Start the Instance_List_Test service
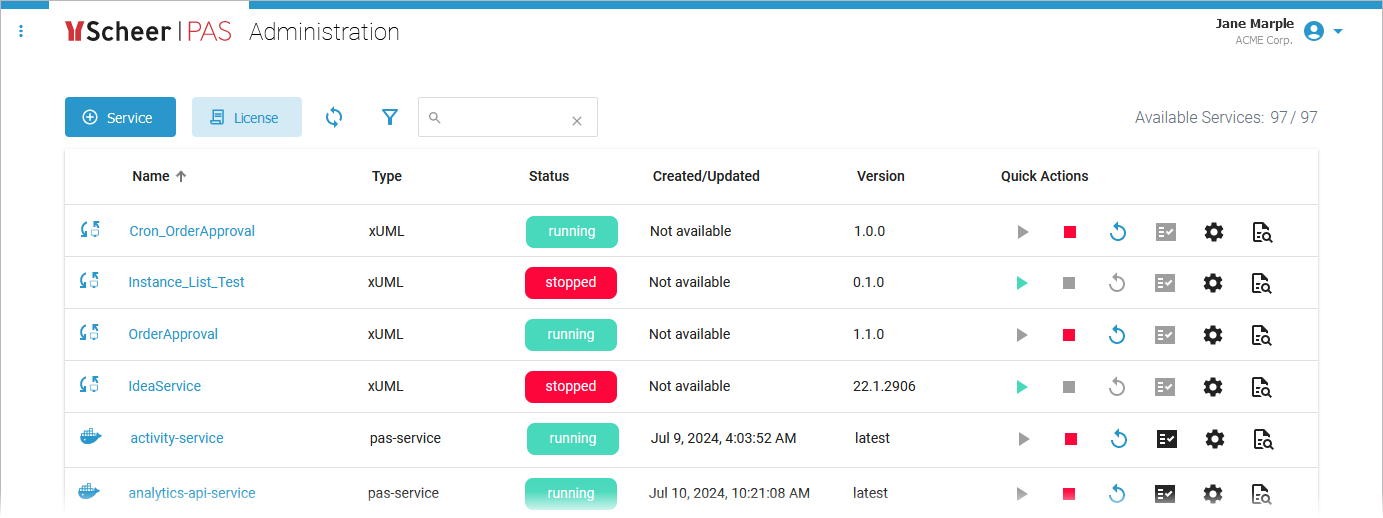1383x518 pixels. point(1021,283)
